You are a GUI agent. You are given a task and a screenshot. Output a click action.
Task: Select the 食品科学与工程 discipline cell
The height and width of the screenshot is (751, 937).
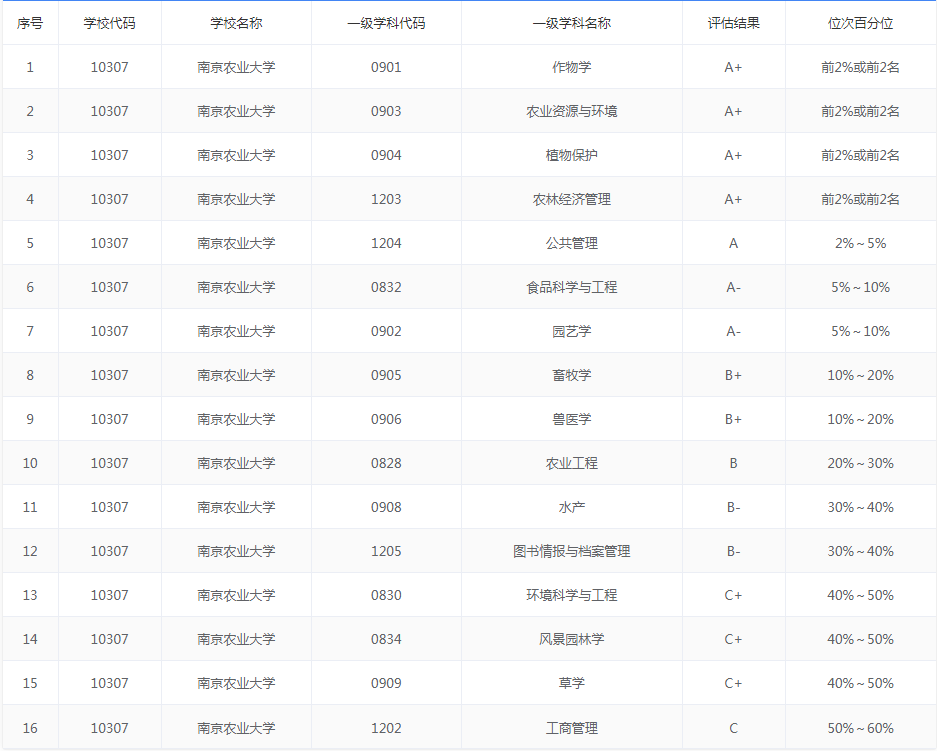tap(572, 287)
